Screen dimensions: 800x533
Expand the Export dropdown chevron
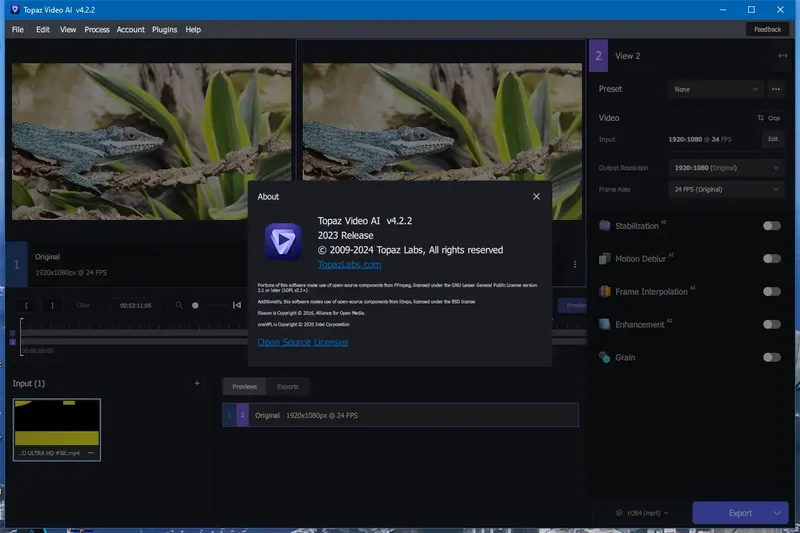point(777,513)
